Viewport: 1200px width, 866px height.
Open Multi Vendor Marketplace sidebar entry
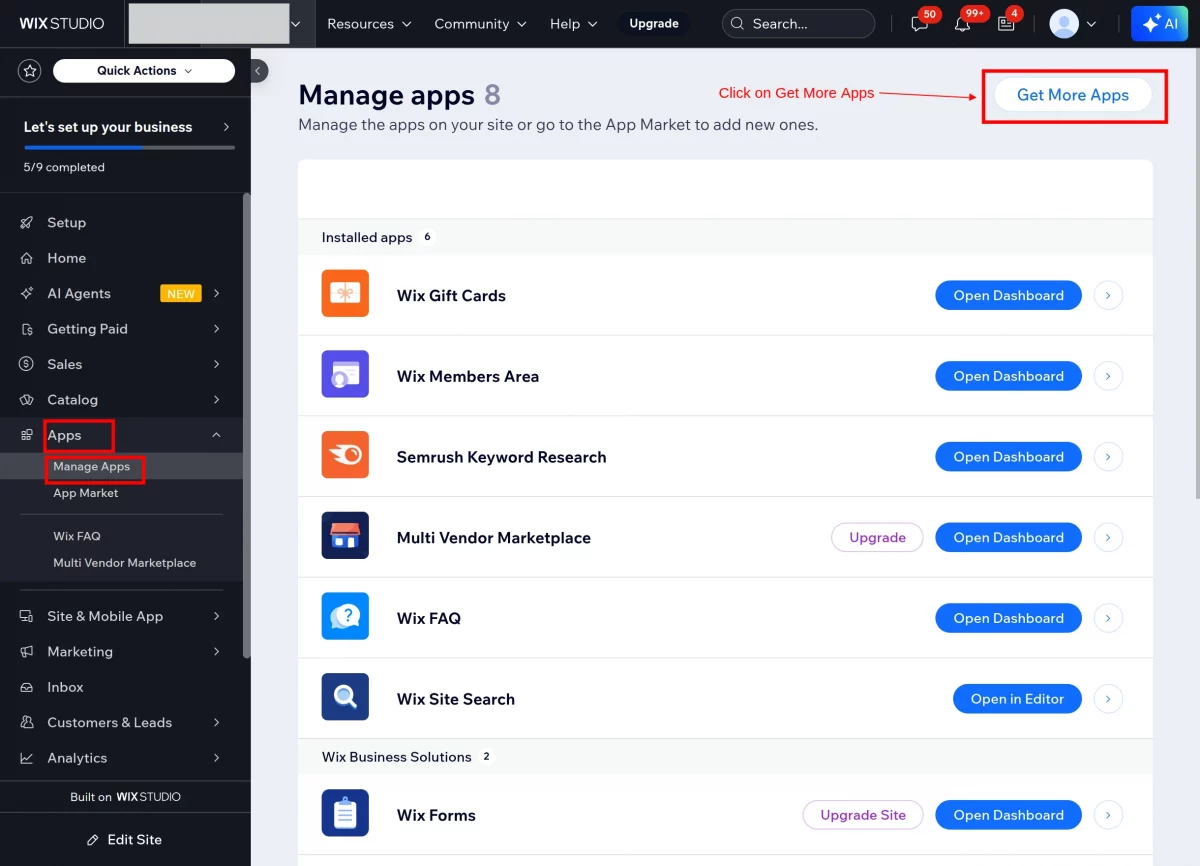(125, 563)
